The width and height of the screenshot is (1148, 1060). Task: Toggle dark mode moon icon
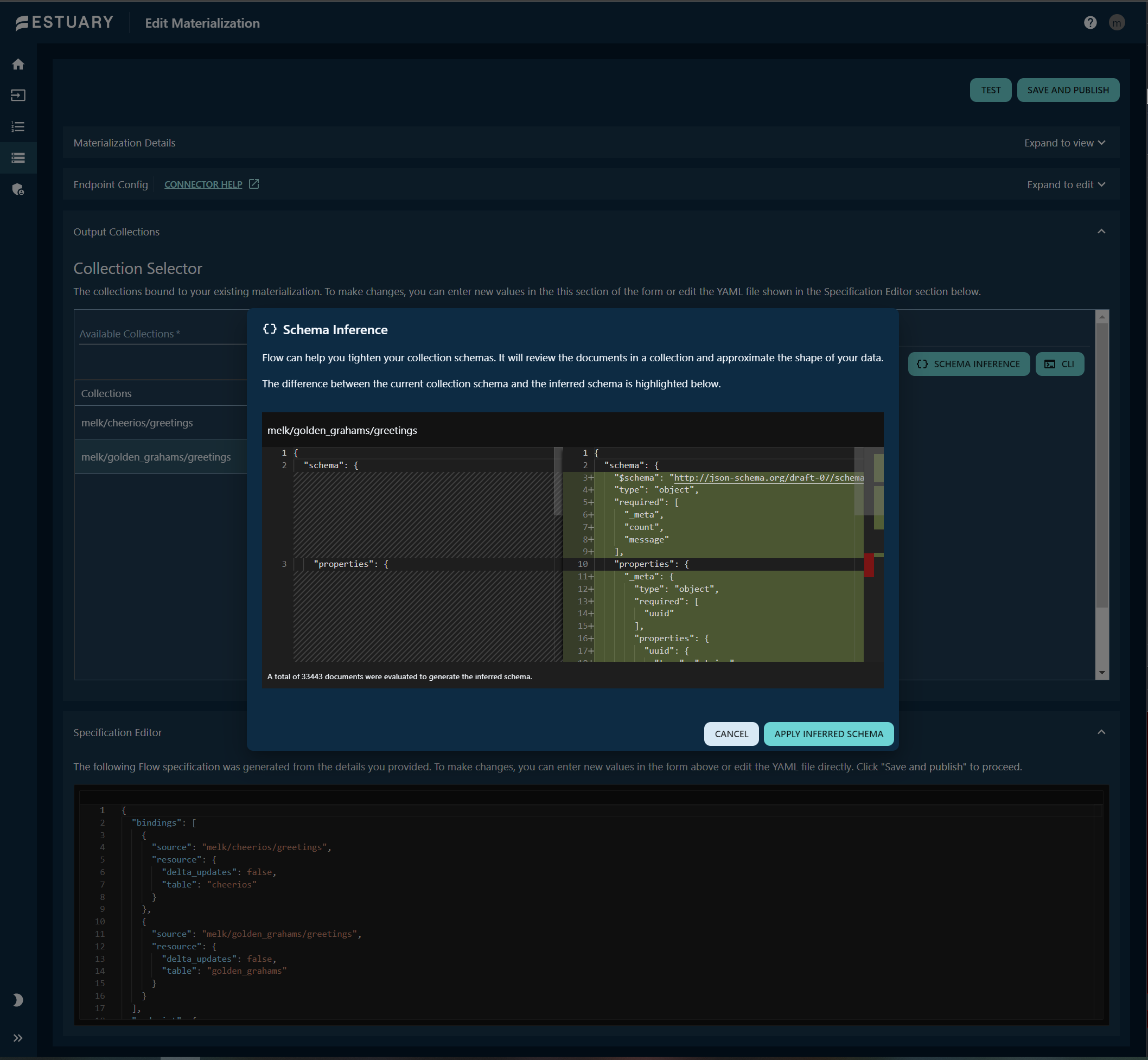point(18,1000)
